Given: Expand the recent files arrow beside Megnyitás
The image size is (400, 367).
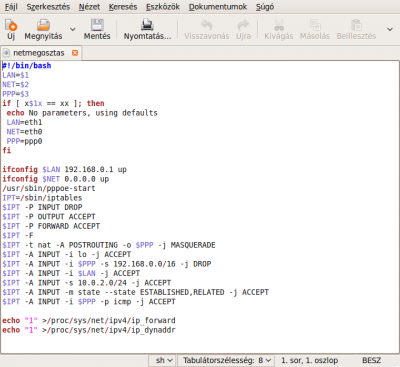Looking at the screenshot, I should point(72,30).
